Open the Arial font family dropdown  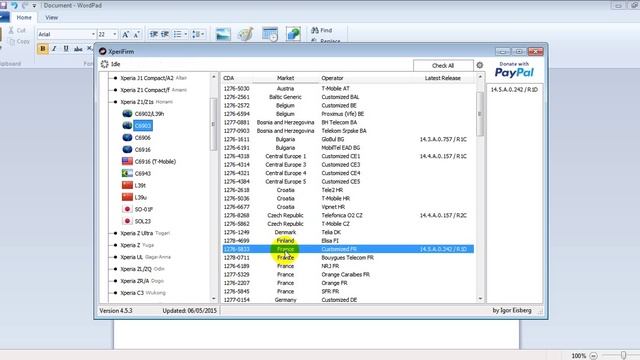click(93, 34)
